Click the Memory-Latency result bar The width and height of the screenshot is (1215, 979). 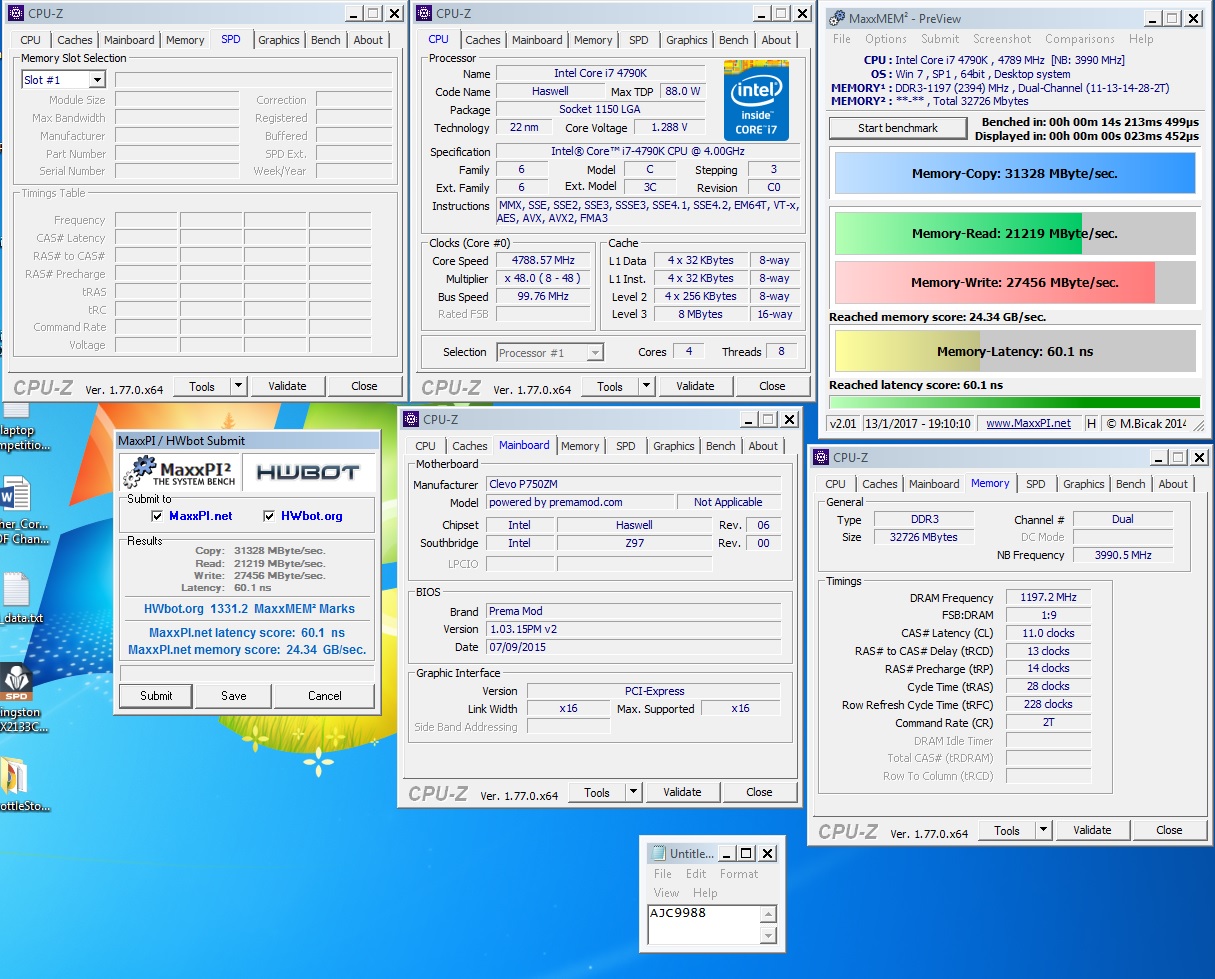(x=1014, y=351)
